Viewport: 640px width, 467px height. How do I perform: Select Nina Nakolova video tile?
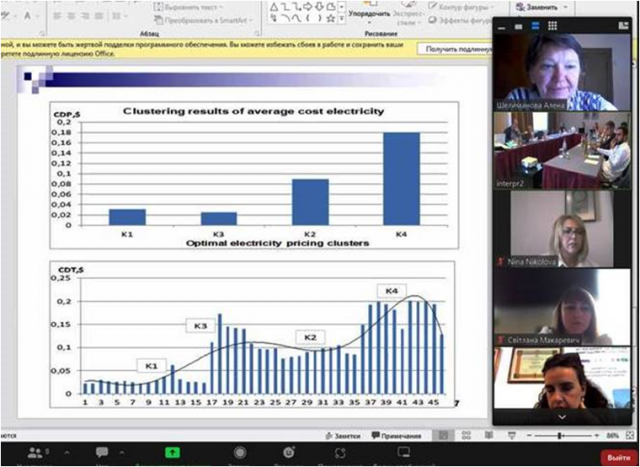[x=562, y=229]
